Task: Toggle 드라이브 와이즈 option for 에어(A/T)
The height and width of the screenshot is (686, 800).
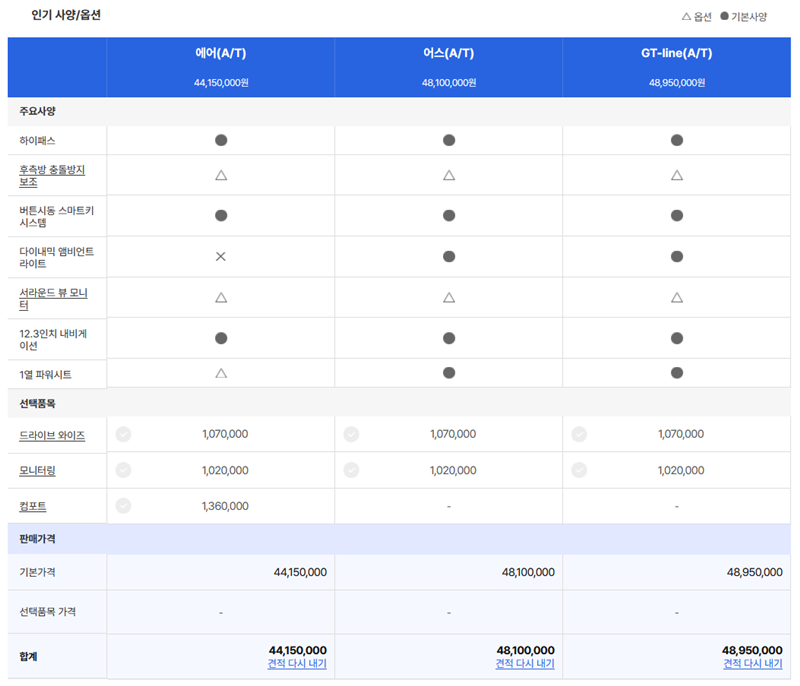Action: [123, 434]
